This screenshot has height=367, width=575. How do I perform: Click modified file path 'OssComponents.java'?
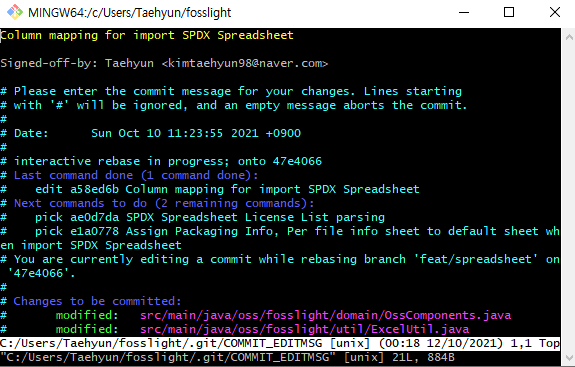tap(325, 315)
